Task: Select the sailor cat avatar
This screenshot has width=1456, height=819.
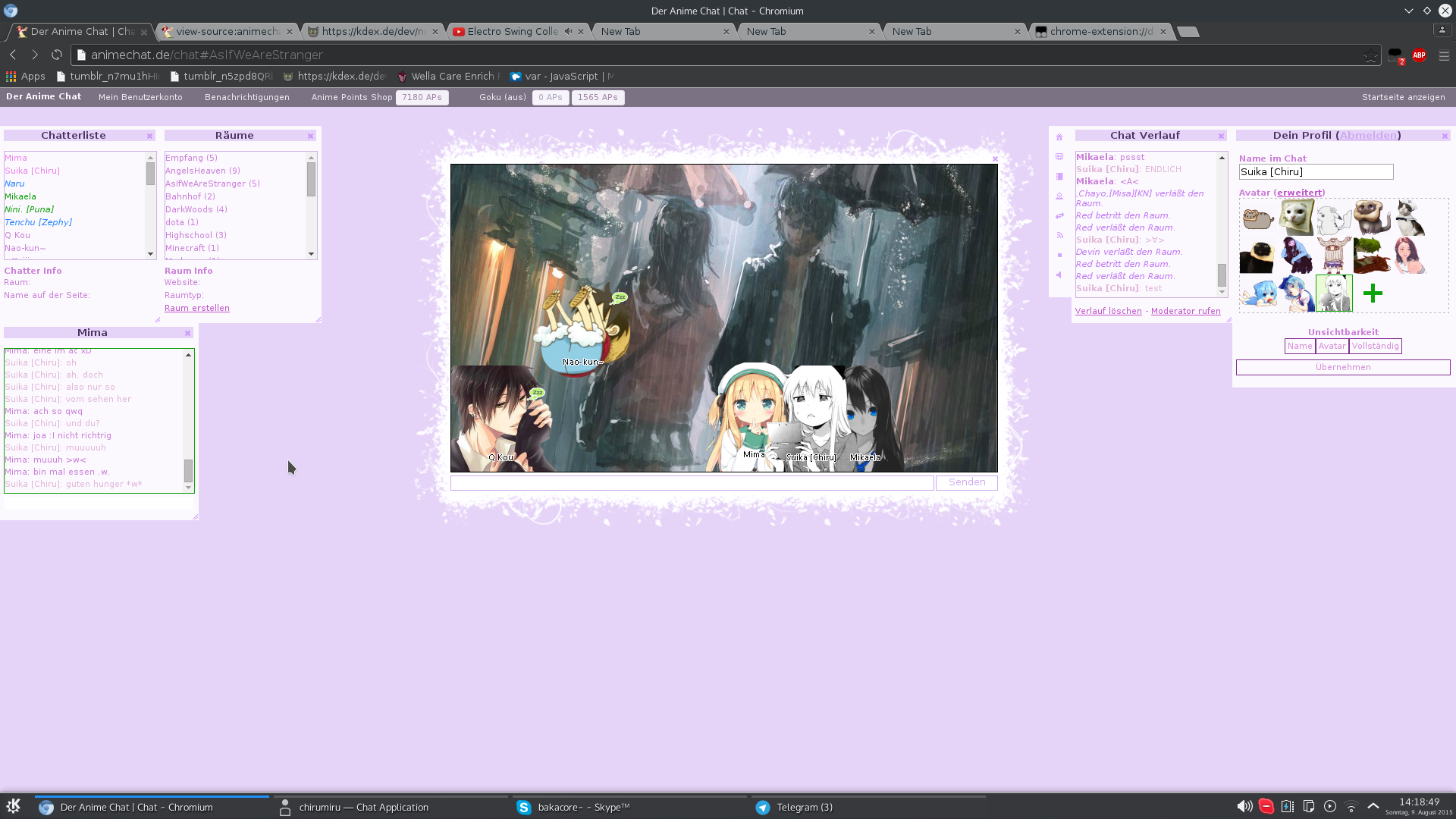Action: tap(1410, 218)
